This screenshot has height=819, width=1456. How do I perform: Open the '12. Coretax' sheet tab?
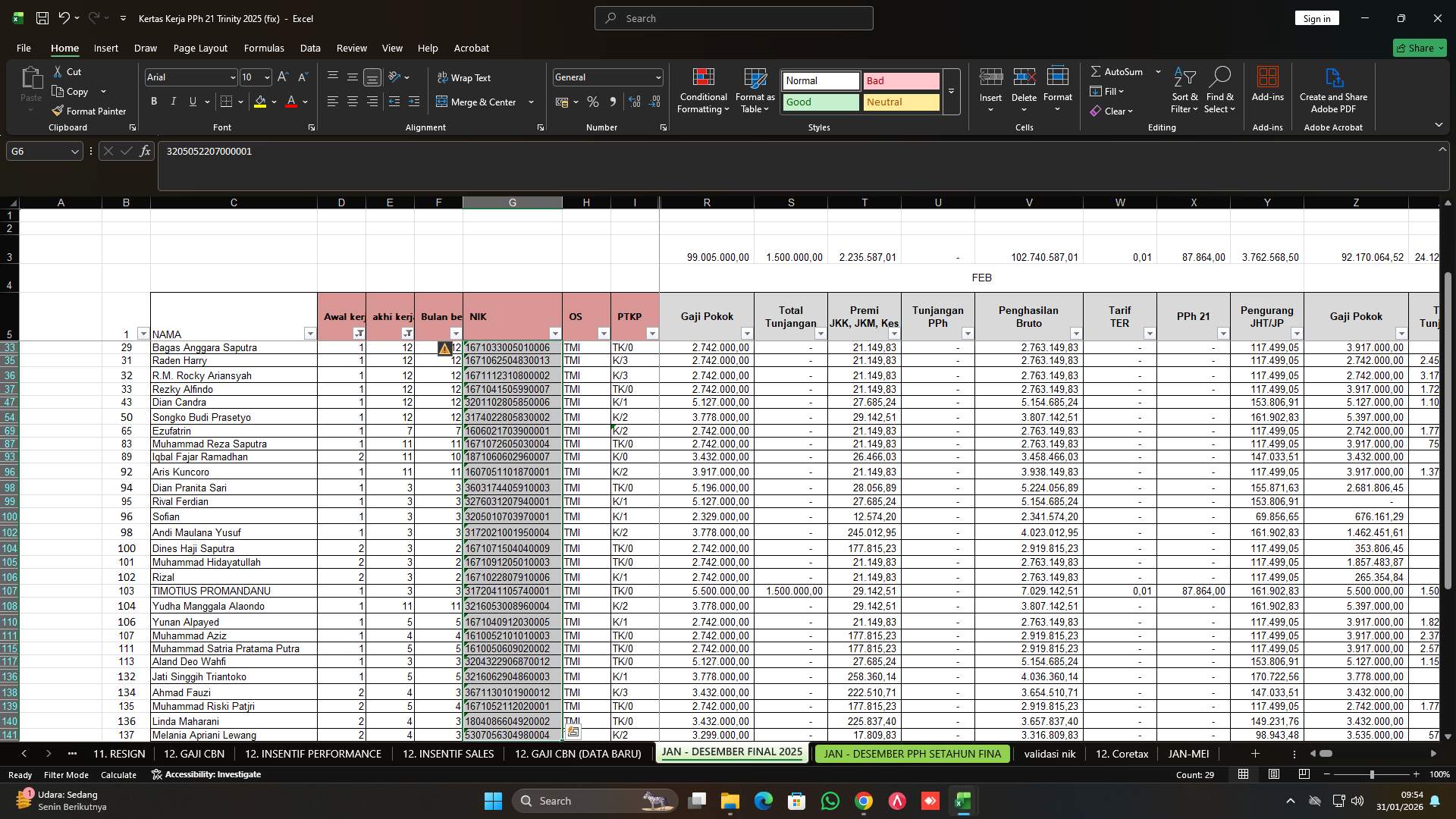(x=1122, y=753)
